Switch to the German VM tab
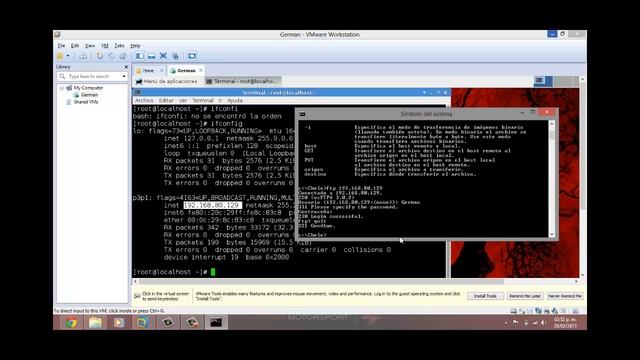Viewport: 640px width, 360px height. click(x=186, y=71)
